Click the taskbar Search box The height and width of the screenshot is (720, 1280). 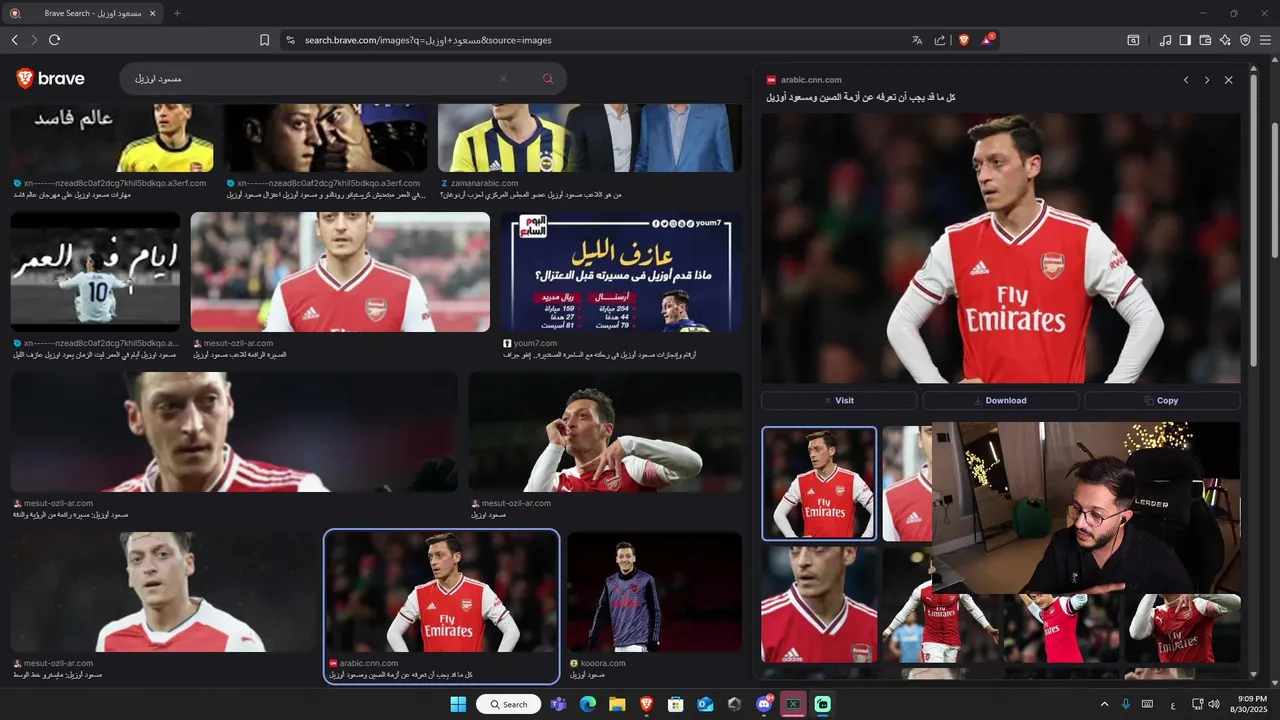pos(509,704)
